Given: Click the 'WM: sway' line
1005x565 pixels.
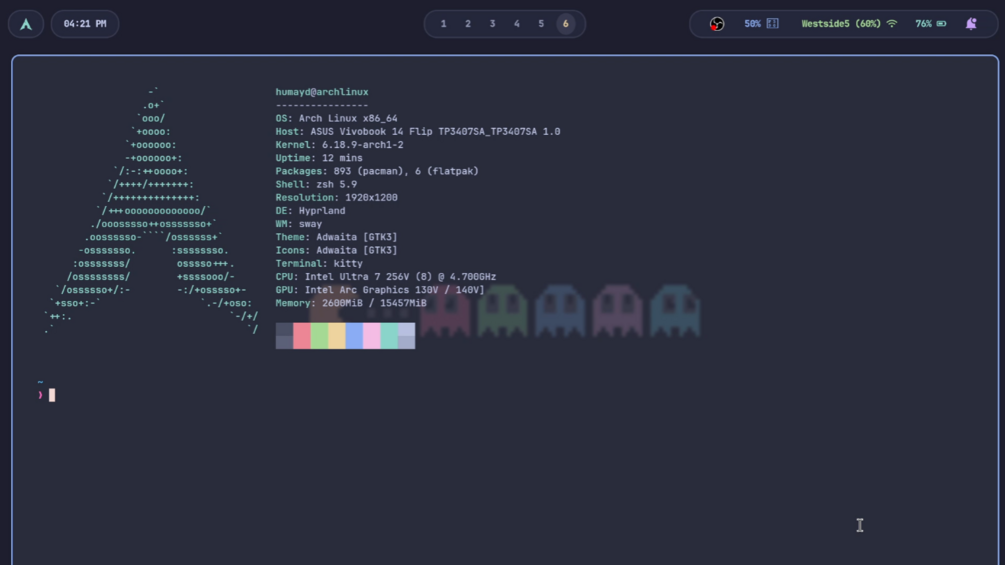Looking at the screenshot, I should click(299, 224).
